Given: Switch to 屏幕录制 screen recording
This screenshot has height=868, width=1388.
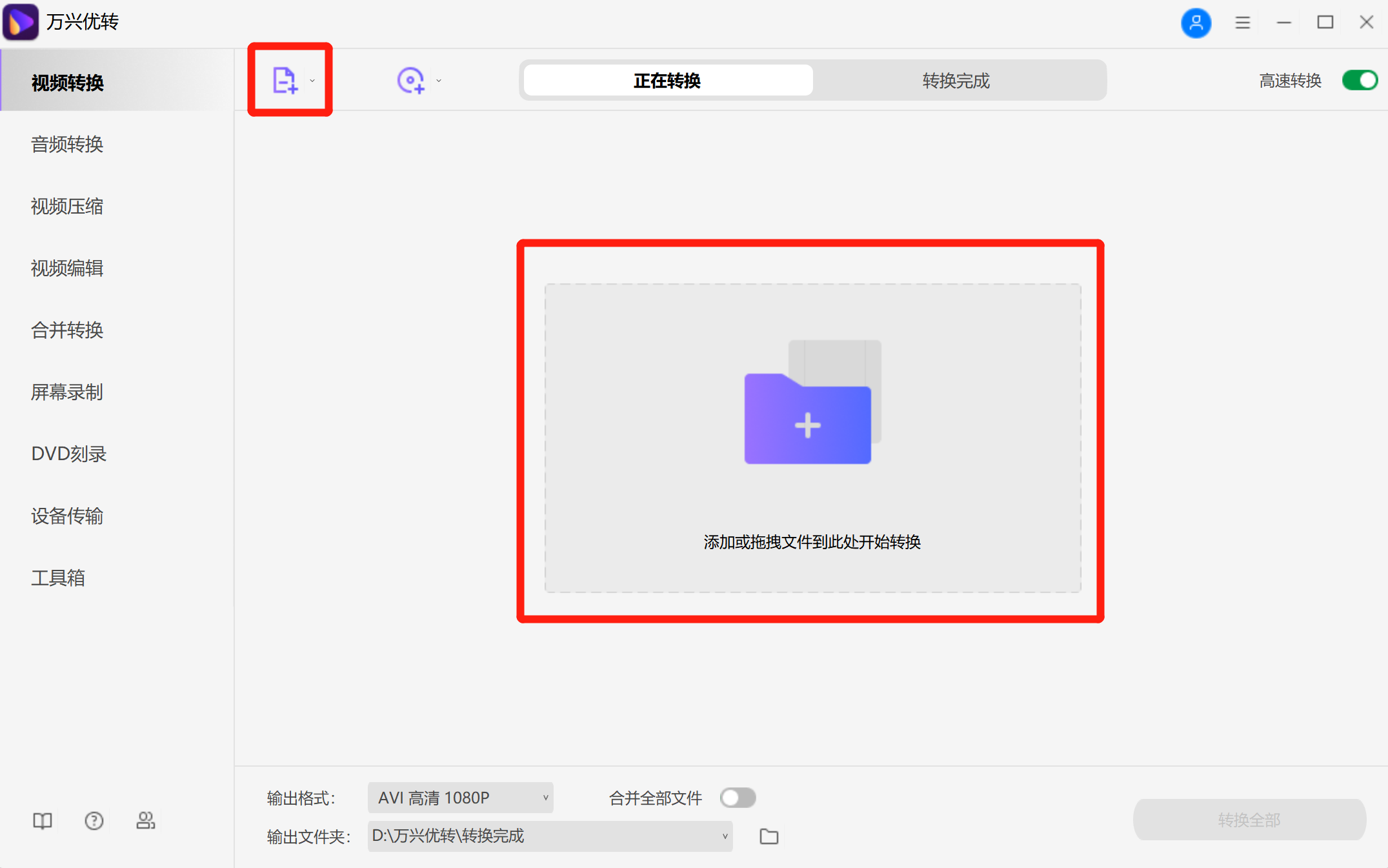Looking at the screenshot, I should tap(66, 392).
